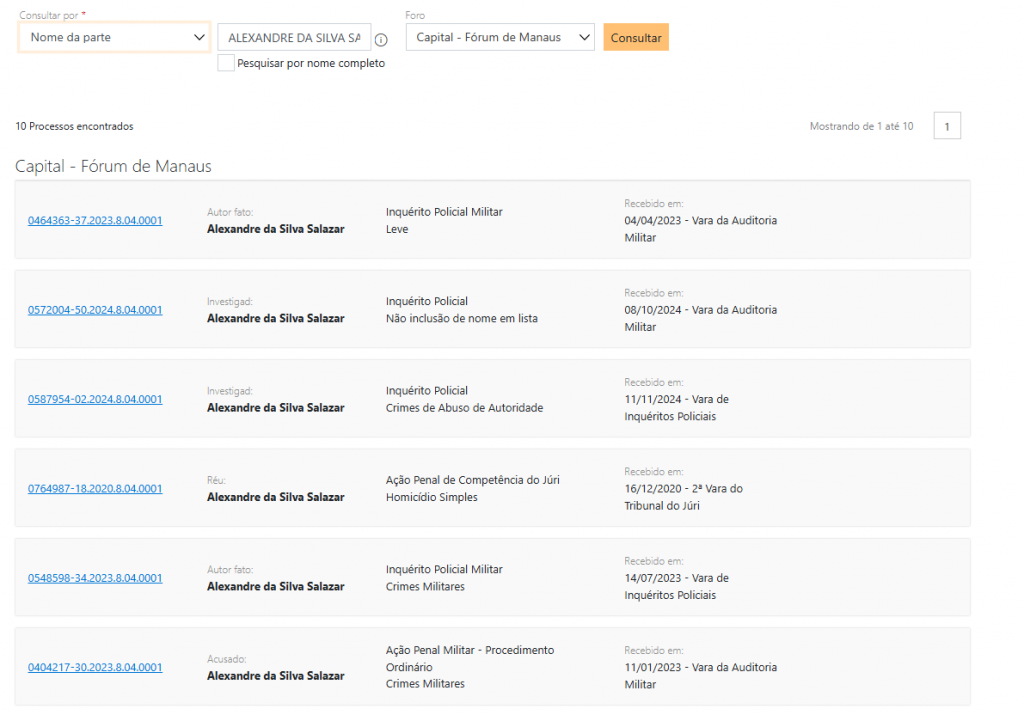Click the party name input field
This screenshot has width=1024, height=715.
pos(293,38)
